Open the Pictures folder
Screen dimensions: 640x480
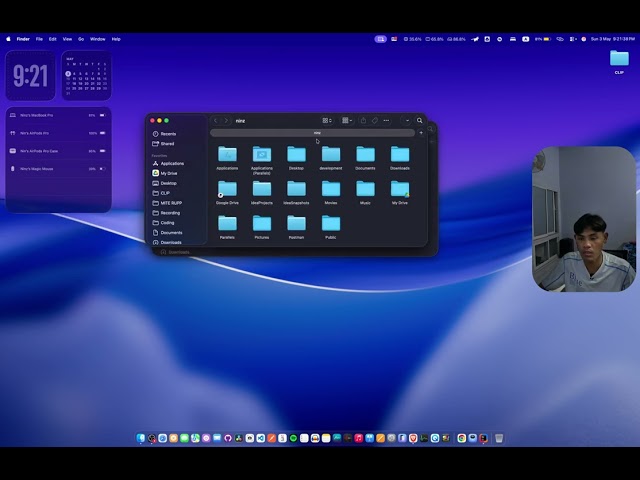262,227
